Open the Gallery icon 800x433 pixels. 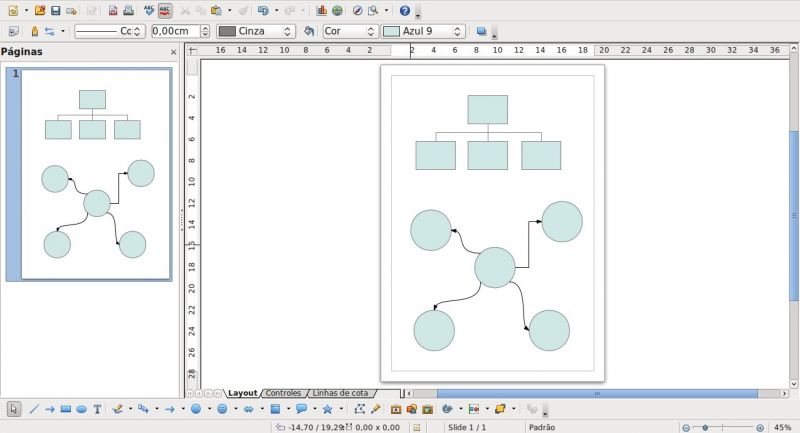tap(428, 409)
